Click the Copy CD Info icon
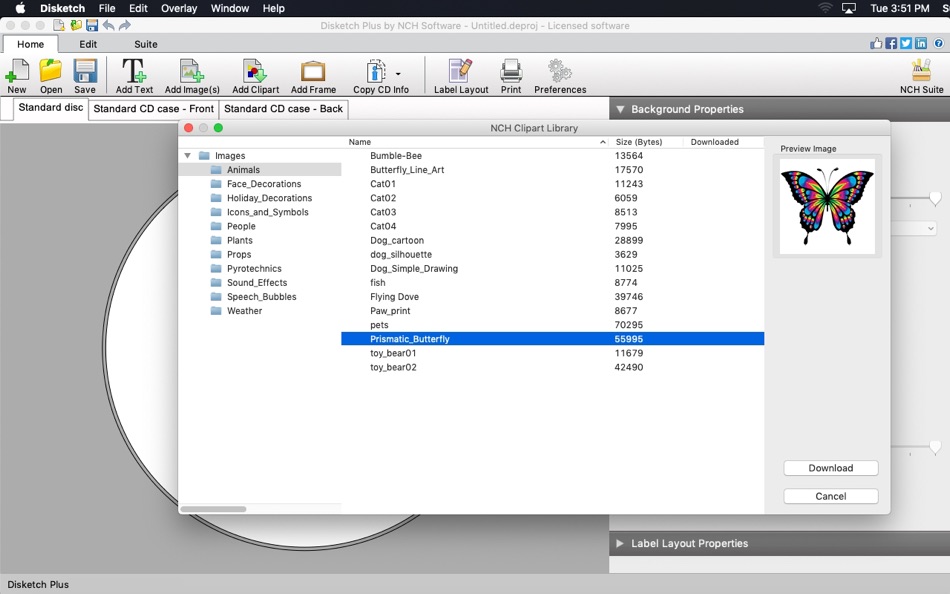Image resolution: width=950 pixels, height=594 pixels. (x=376, y=72)
